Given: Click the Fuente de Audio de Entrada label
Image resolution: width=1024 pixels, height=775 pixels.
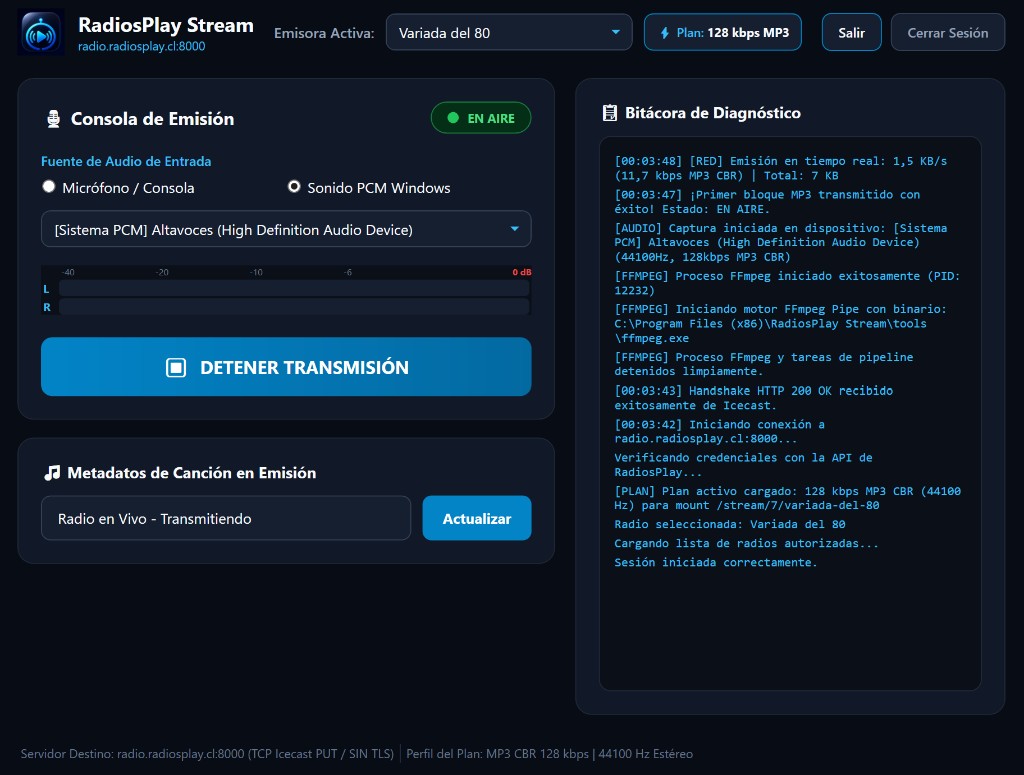Looking at the screenshot, I should point(126,161).
